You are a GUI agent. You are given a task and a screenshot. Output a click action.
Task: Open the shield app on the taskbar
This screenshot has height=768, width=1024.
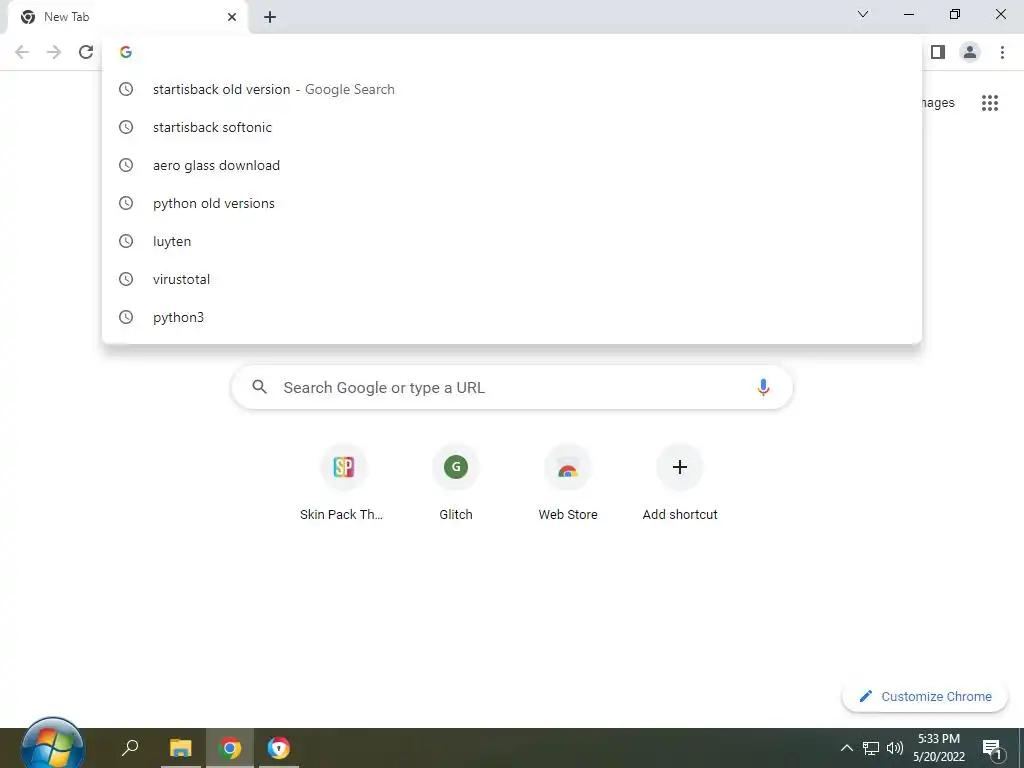(x=279, y=748)
